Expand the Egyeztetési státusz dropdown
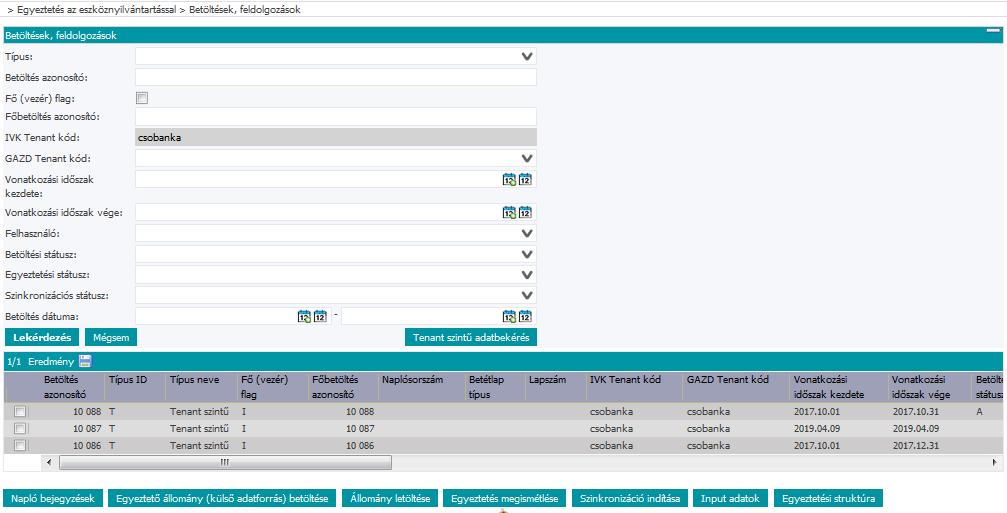 click(x=527, y=275)
